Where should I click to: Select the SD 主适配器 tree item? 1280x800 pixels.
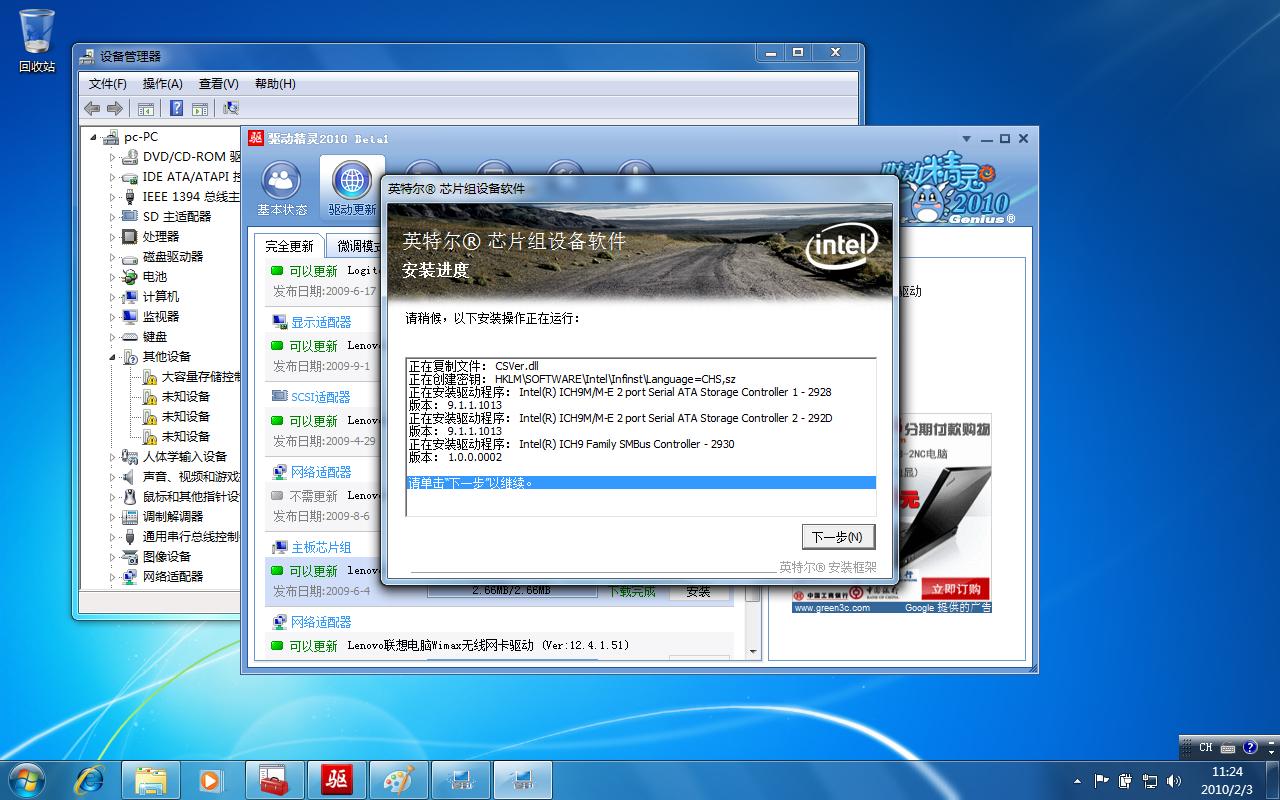point(177,216)
